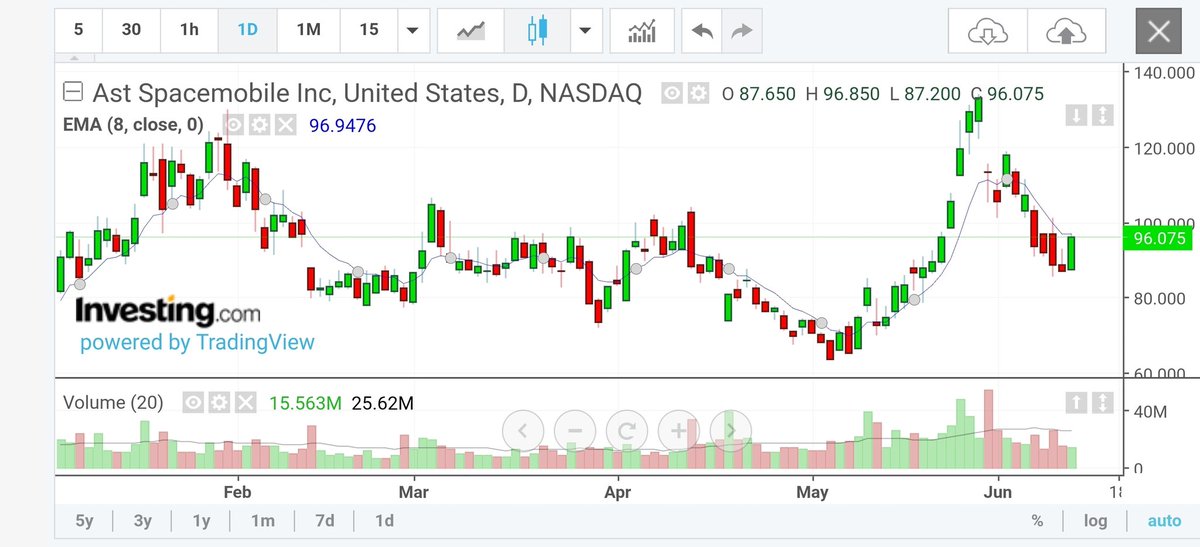Select the 5 minute interval
The image size is (1200, 547).
click(x=78, y=30)
